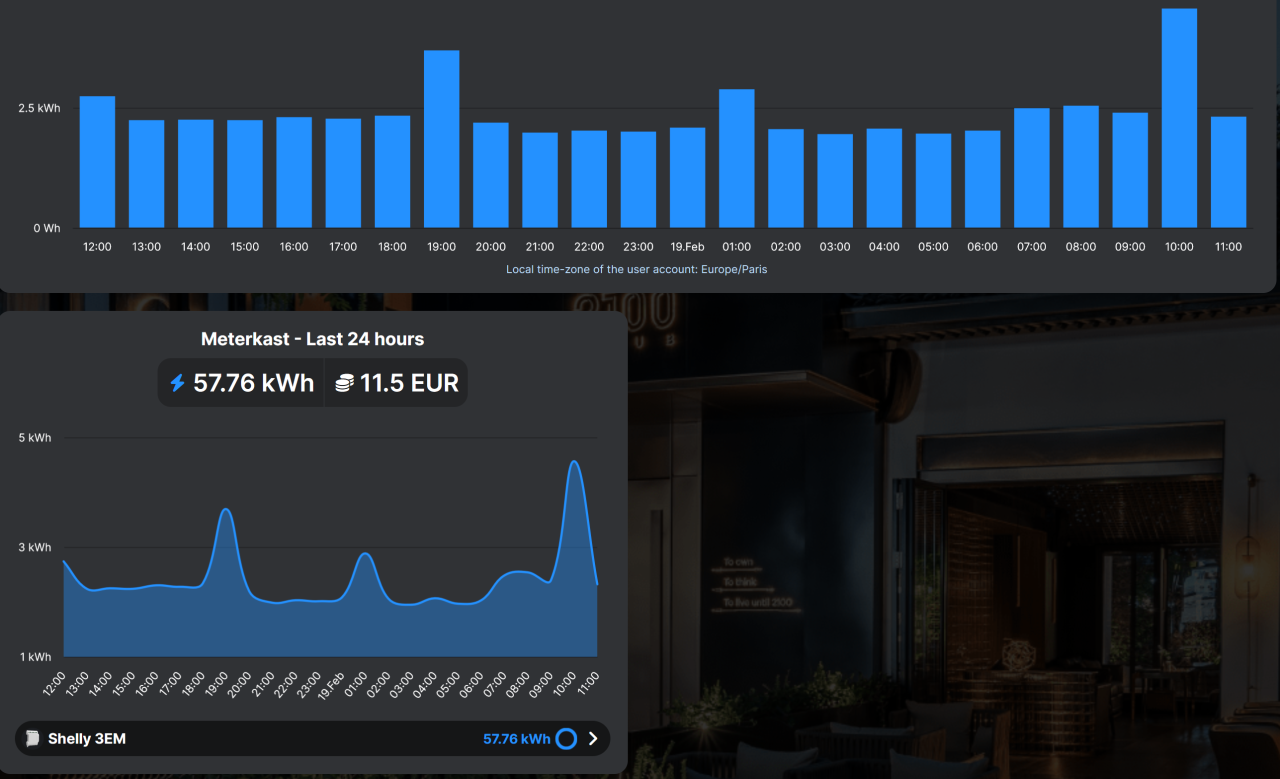Click the last bar at 11:00 in the bar chart
Viewport: 1280px width, 779px height.
click(1228, 172)
